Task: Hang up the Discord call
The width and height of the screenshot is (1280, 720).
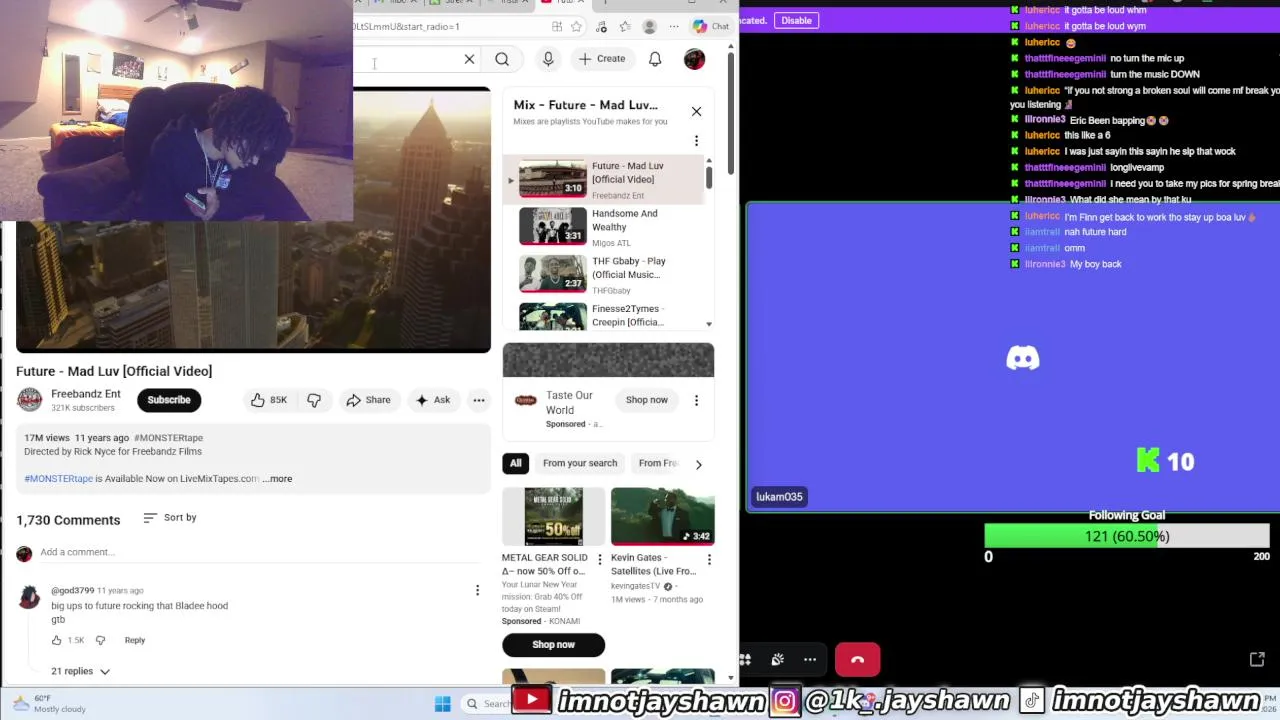Action: (857, 660)
